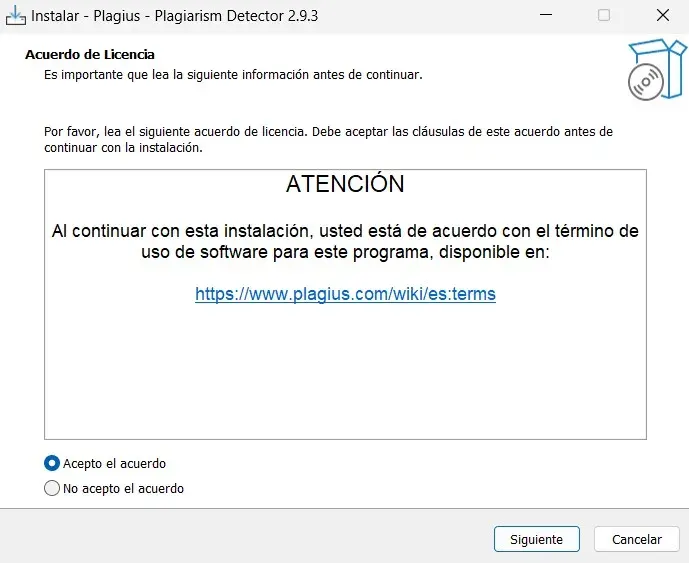Click "Al continuar con esta instalación" license text
The width and height of the screenshot is (689, 563).
pyautogui.click(x=345, y=241)
